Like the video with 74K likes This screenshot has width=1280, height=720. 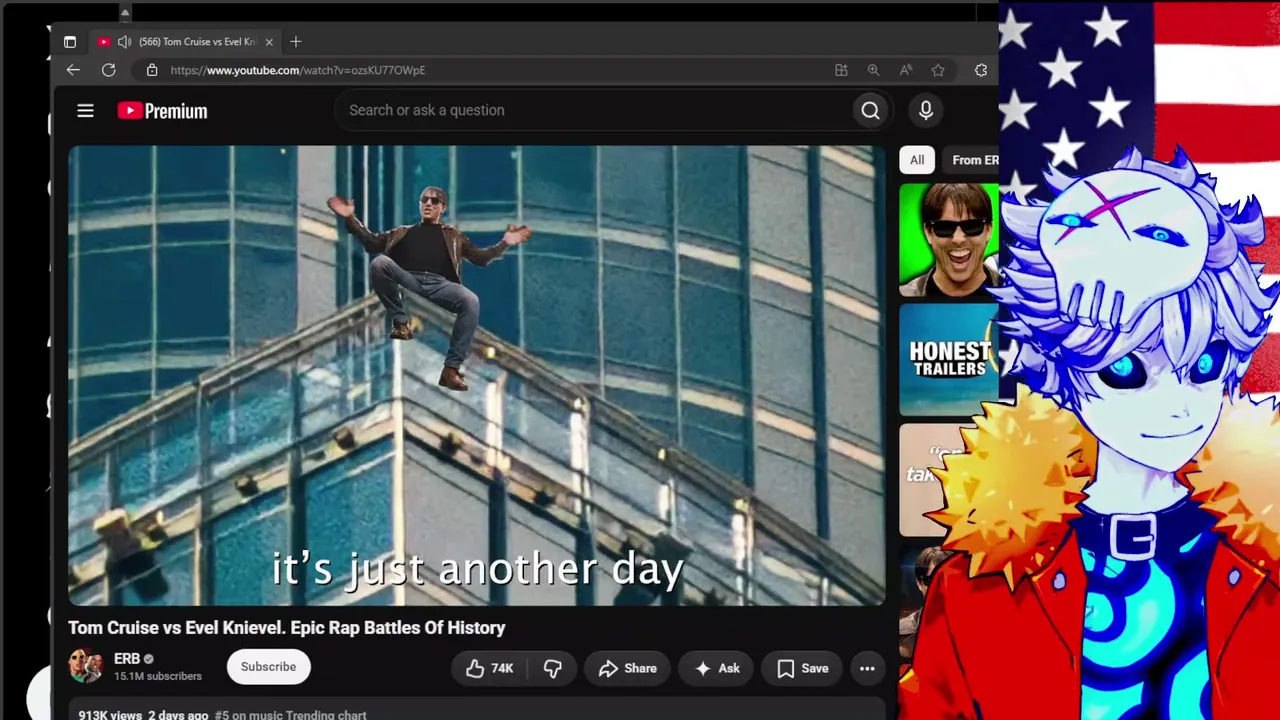[x=489, y=668]
